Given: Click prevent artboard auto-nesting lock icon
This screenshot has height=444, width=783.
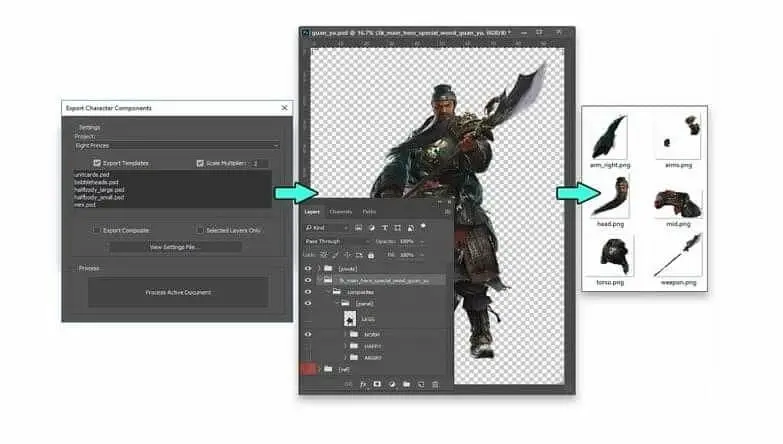Looking at the screenshot, I should point(359,255).
